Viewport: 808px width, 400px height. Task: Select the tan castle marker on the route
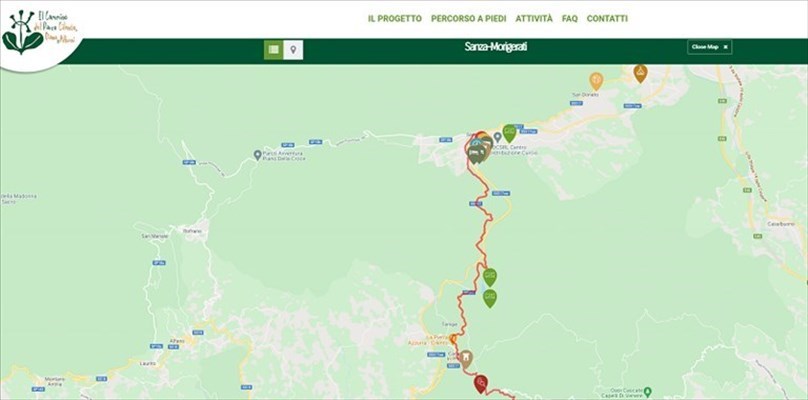[x=466, y=359]
